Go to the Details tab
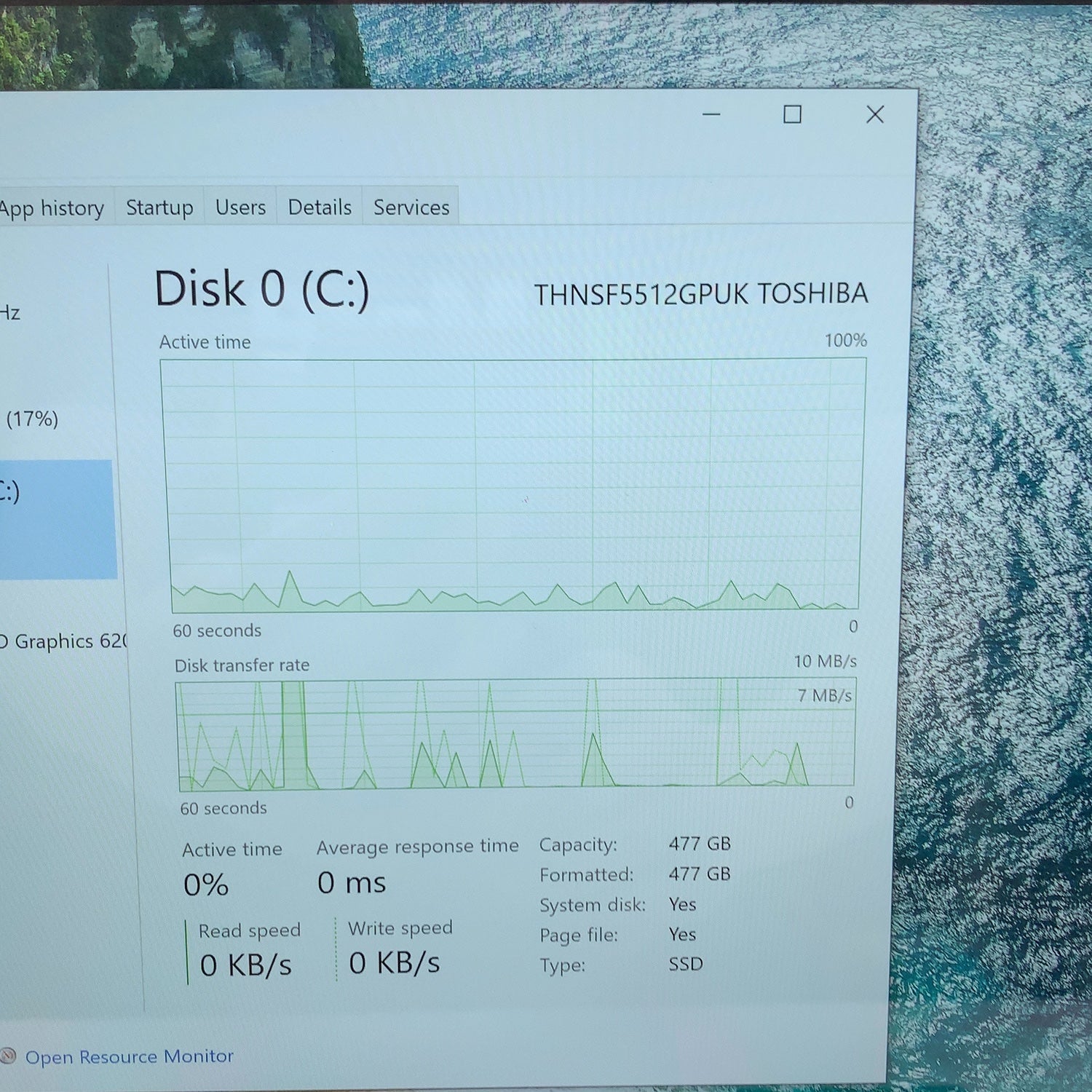The height and width of the screenshot is (1092, 1092). [320, 207]
